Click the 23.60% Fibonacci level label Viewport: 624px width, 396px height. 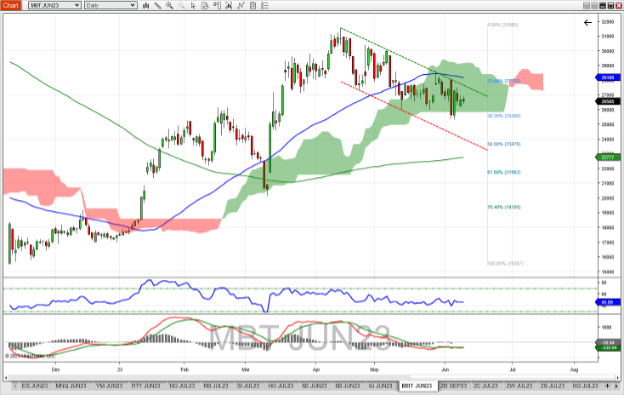(x=504, y=81)
